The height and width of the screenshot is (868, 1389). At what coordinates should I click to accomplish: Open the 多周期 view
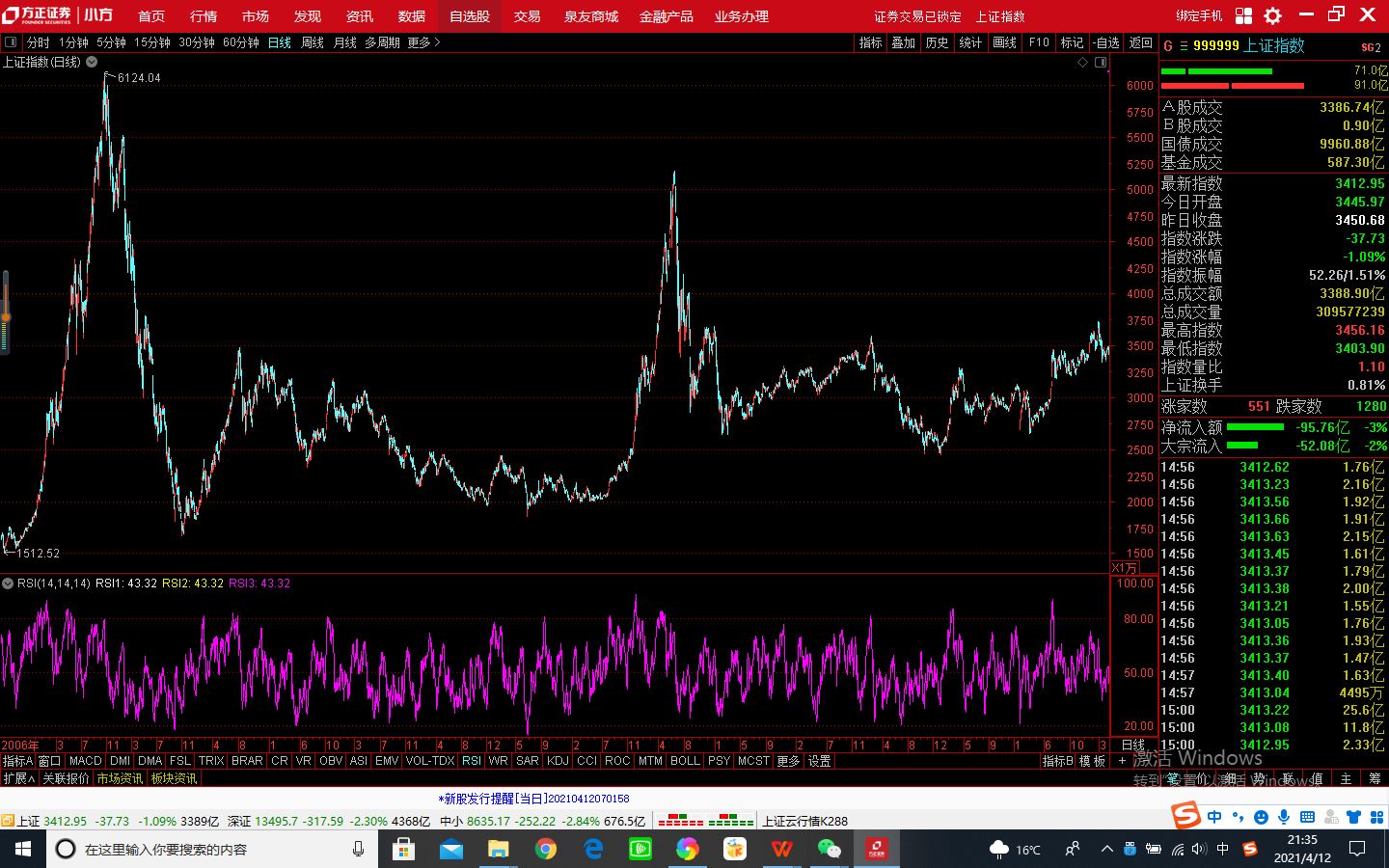pos(382,42)
